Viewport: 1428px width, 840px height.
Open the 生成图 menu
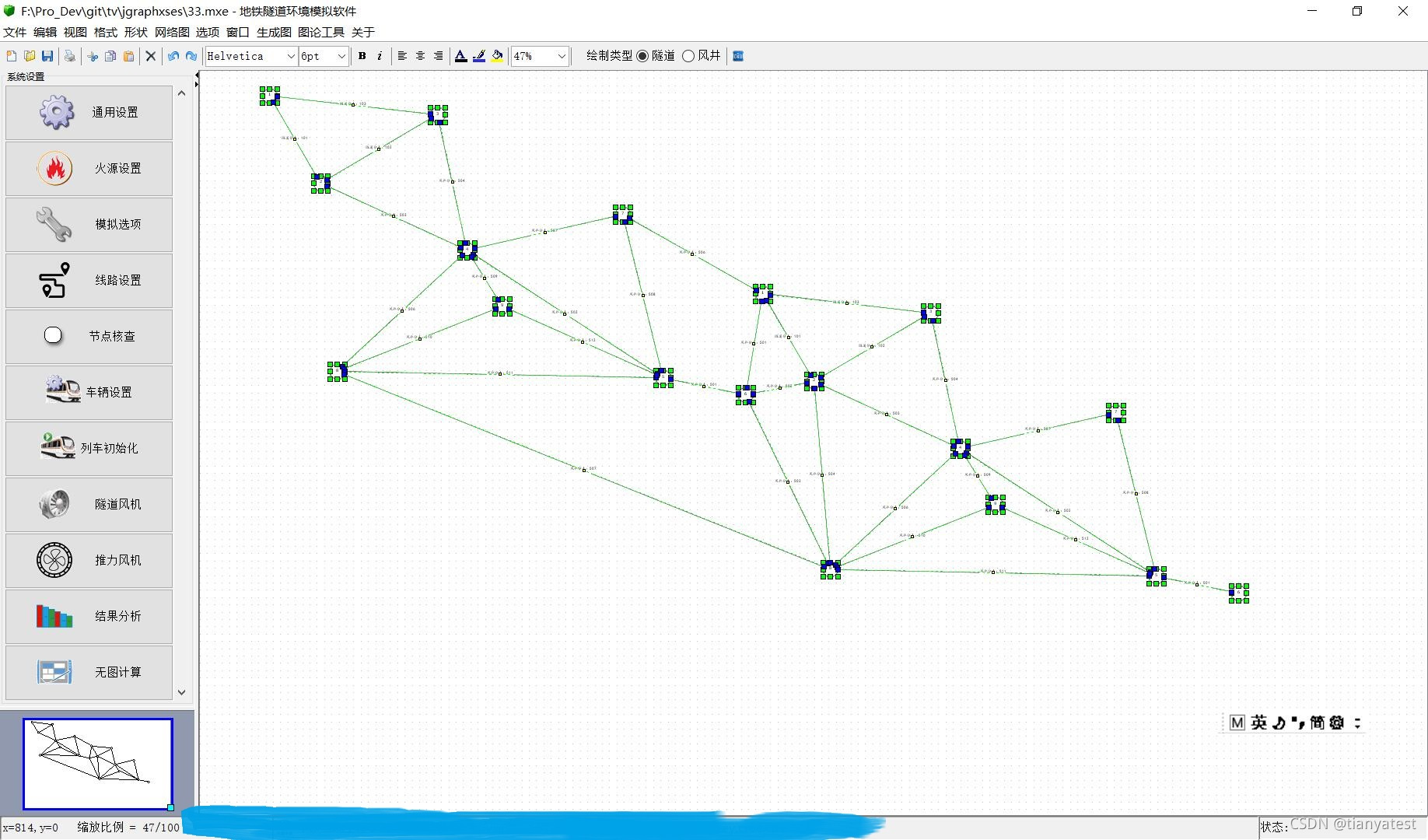coord(274,32)
